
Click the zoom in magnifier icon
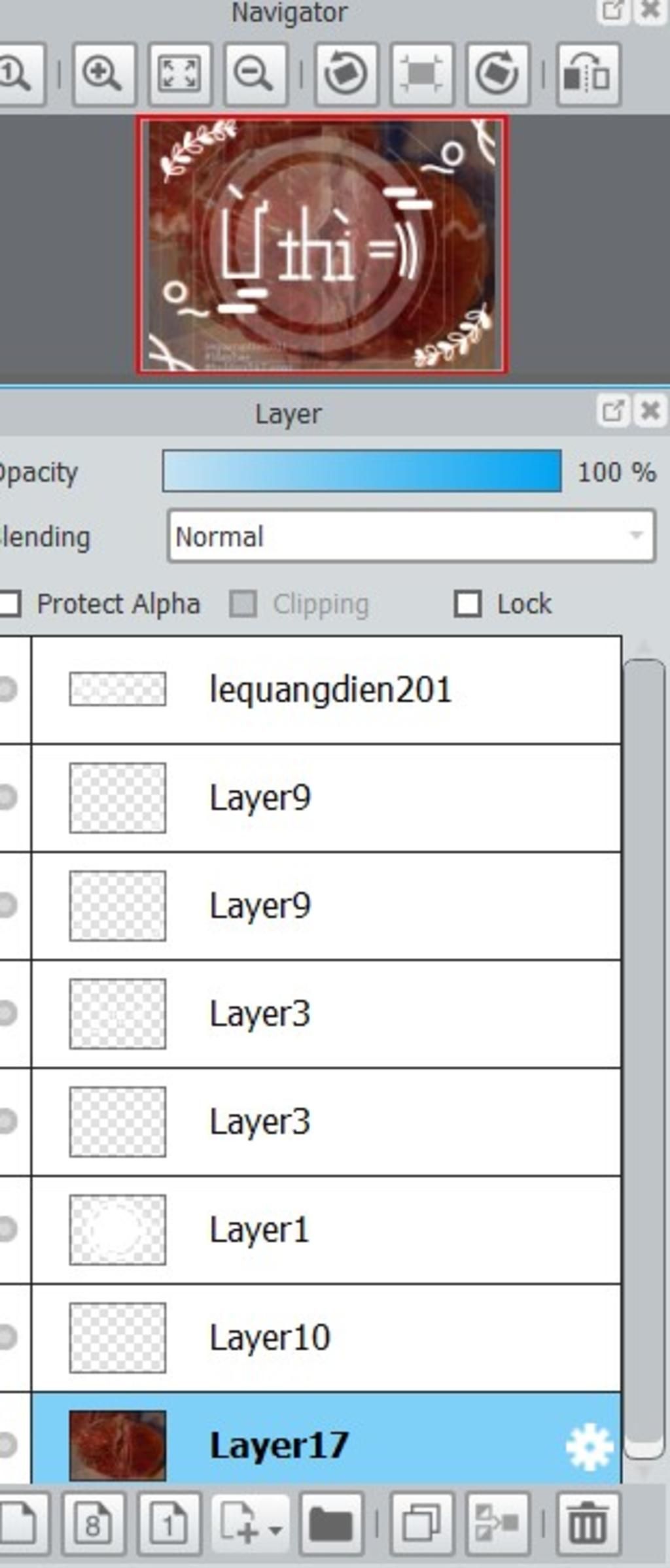[104, 74]
